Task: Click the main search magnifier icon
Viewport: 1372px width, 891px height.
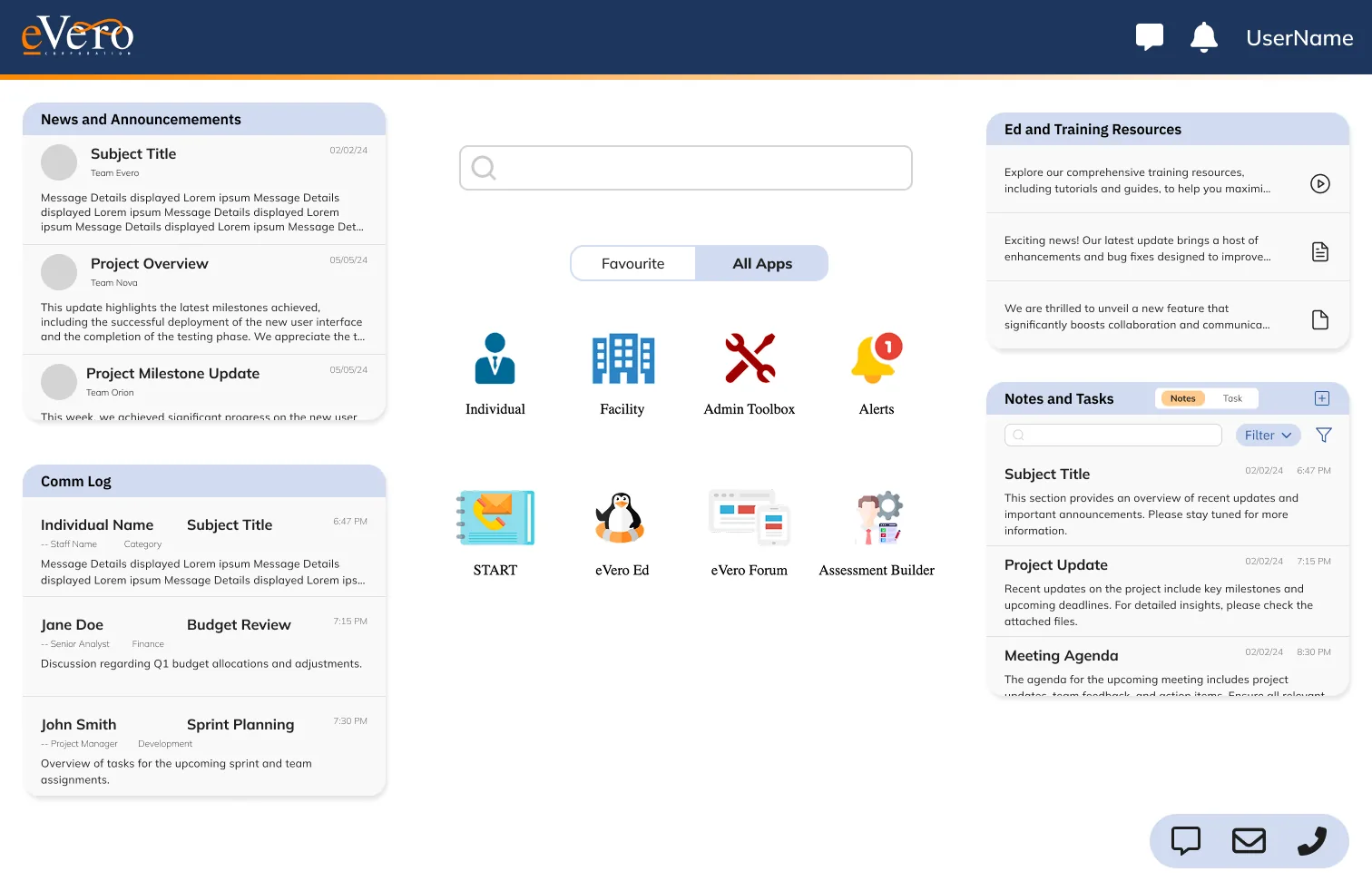Action: pos(484,168)
